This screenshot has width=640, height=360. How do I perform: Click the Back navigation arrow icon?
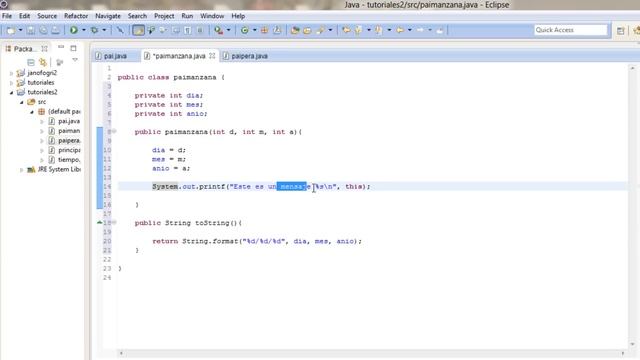point(400,30)
